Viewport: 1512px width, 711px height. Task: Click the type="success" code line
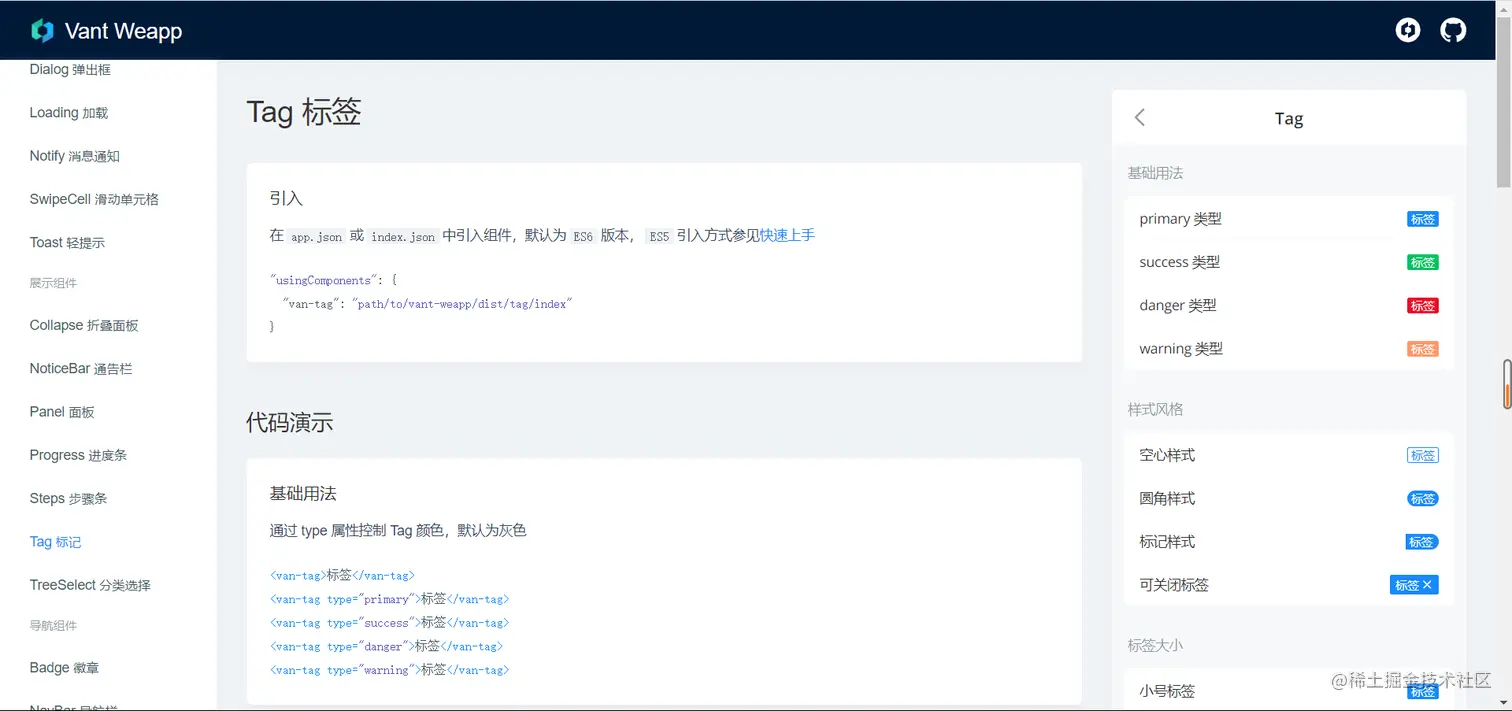click(389, 623)
